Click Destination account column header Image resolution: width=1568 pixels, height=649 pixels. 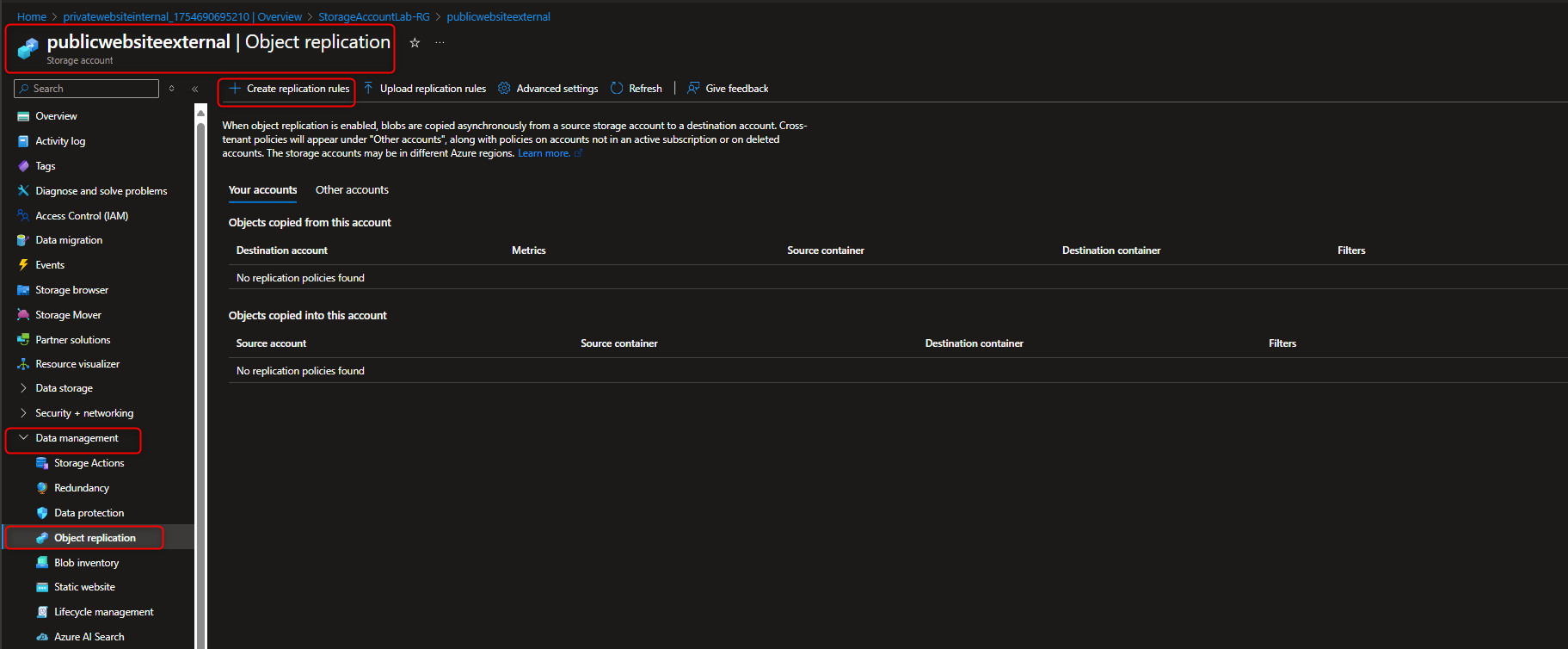pos(282,250)
